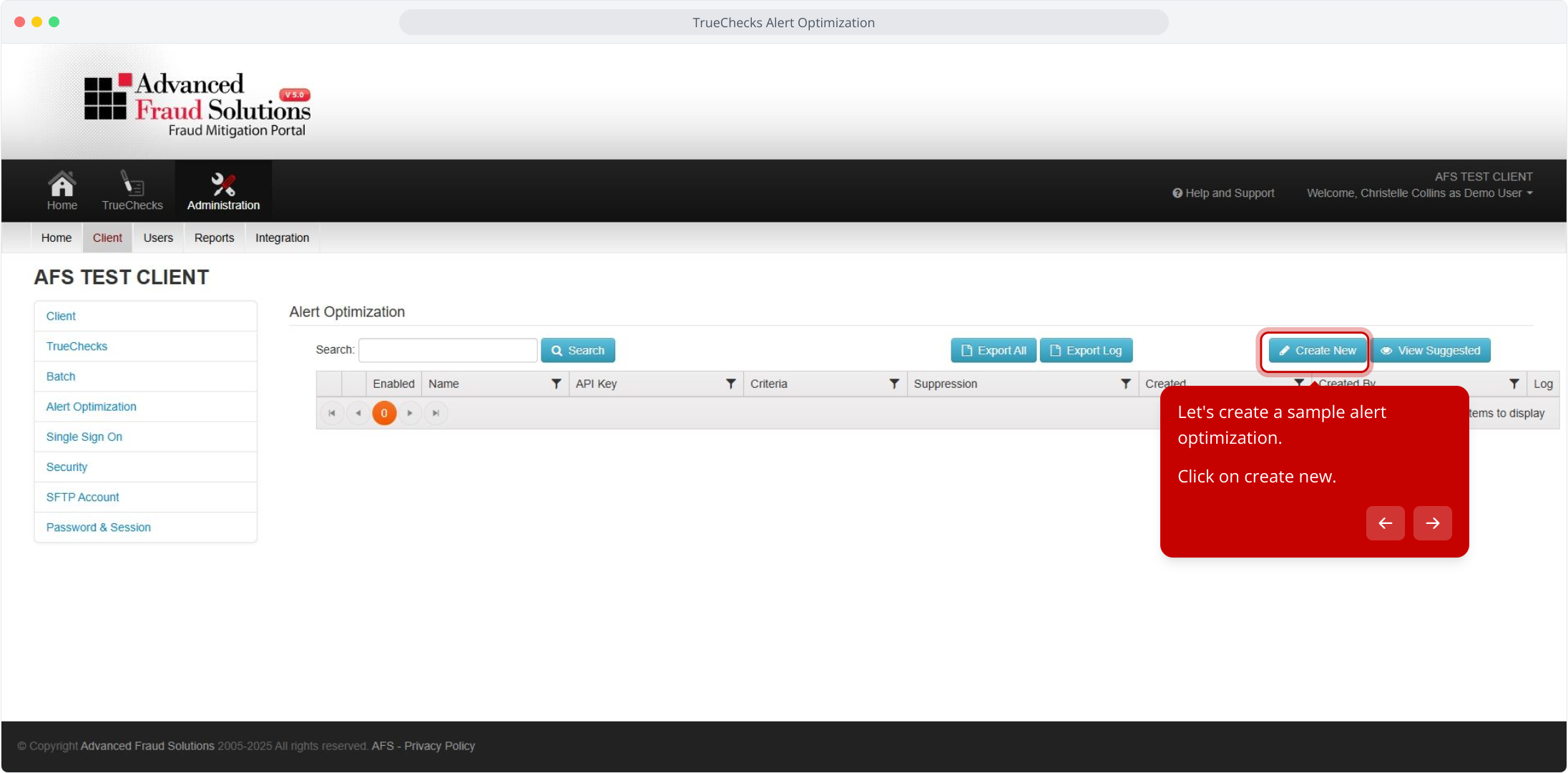Switch to the Users sub-tab
Screen dimensions: 1568x773
pos(158,238)
